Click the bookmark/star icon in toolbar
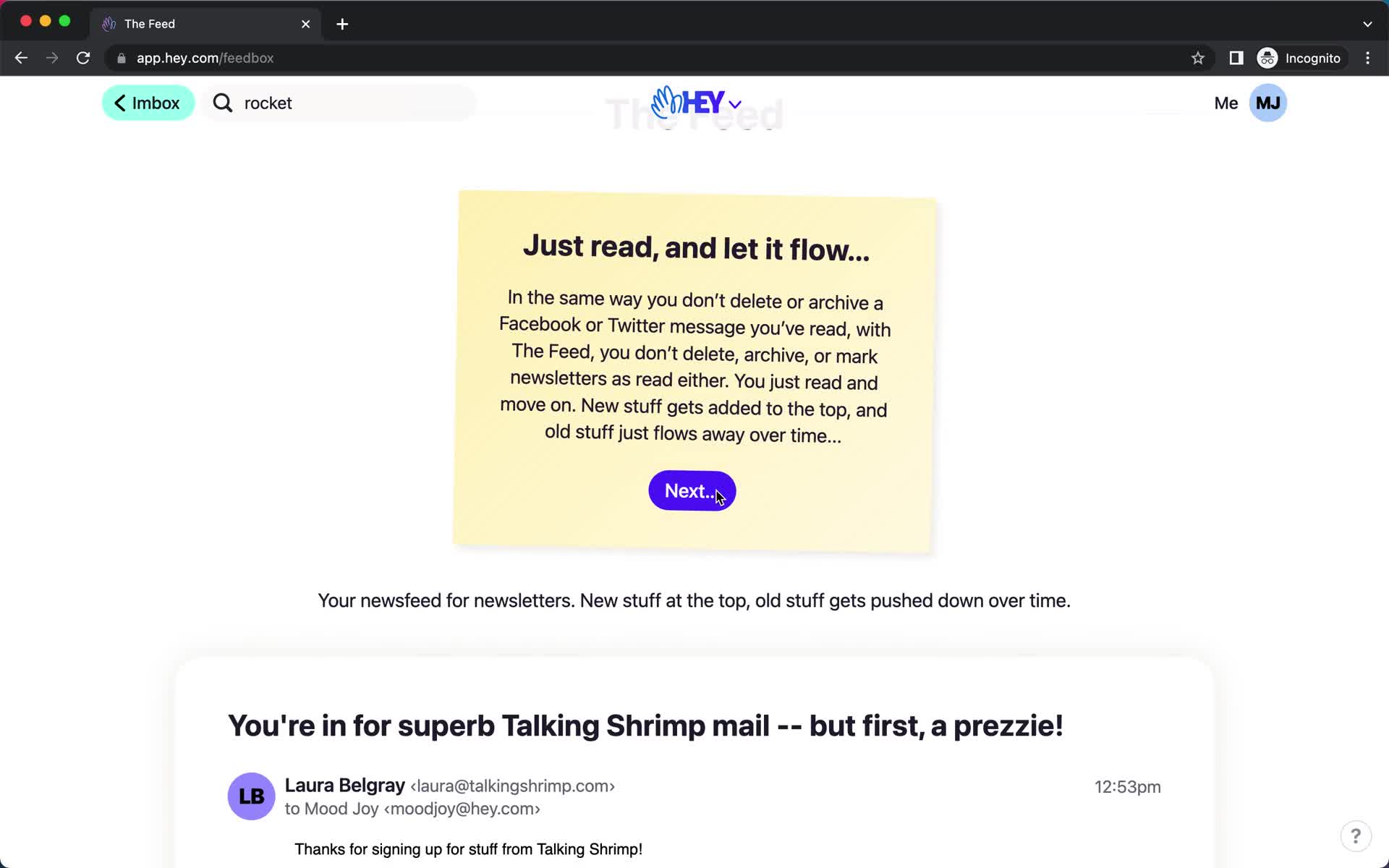The width and height of the screenshot is (1389, 868). click(1197, 57)
